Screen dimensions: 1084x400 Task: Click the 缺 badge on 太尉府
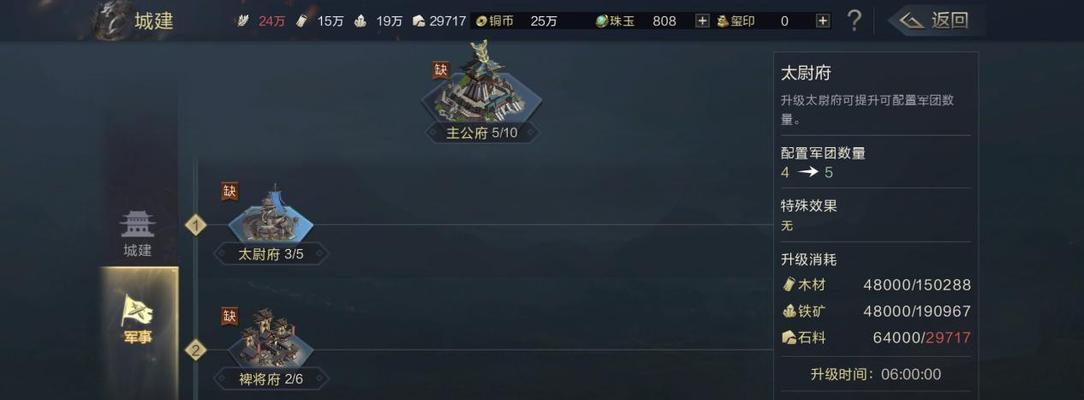pyautogui.click(x=230, y=191)
